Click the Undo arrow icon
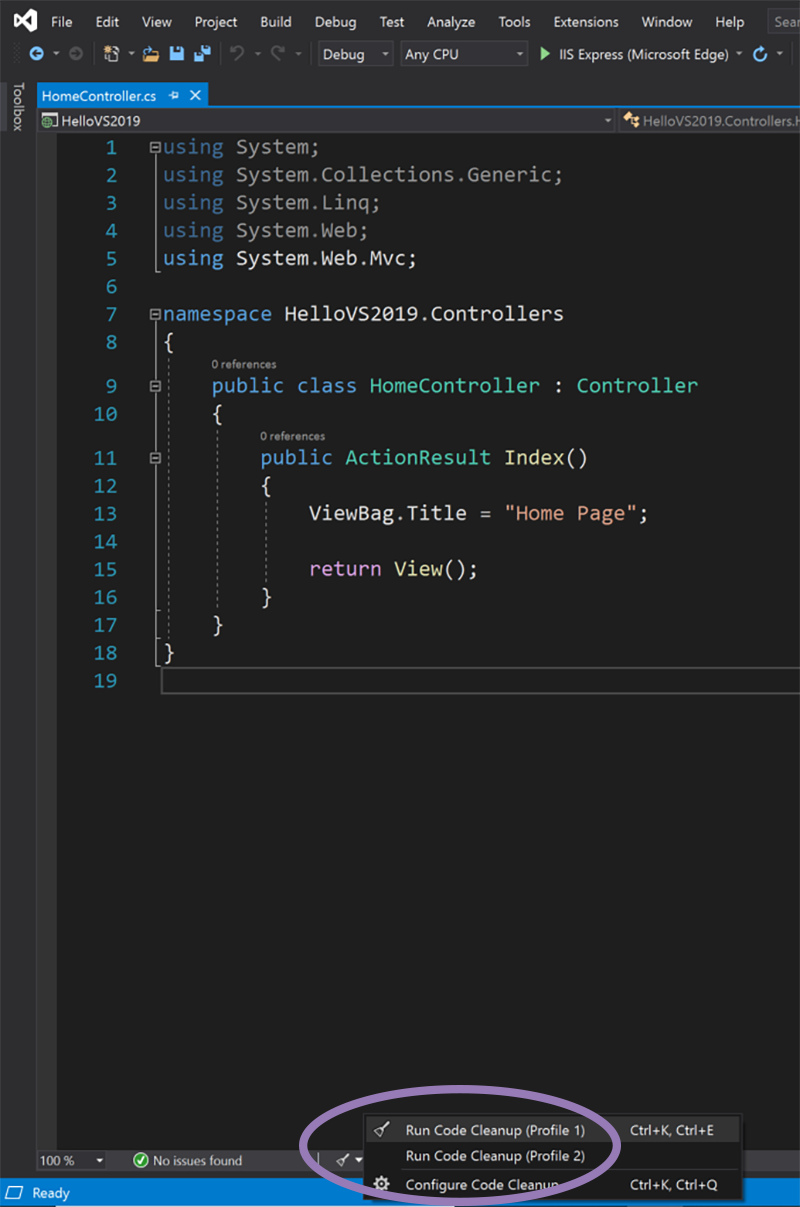 pos(237,55)
